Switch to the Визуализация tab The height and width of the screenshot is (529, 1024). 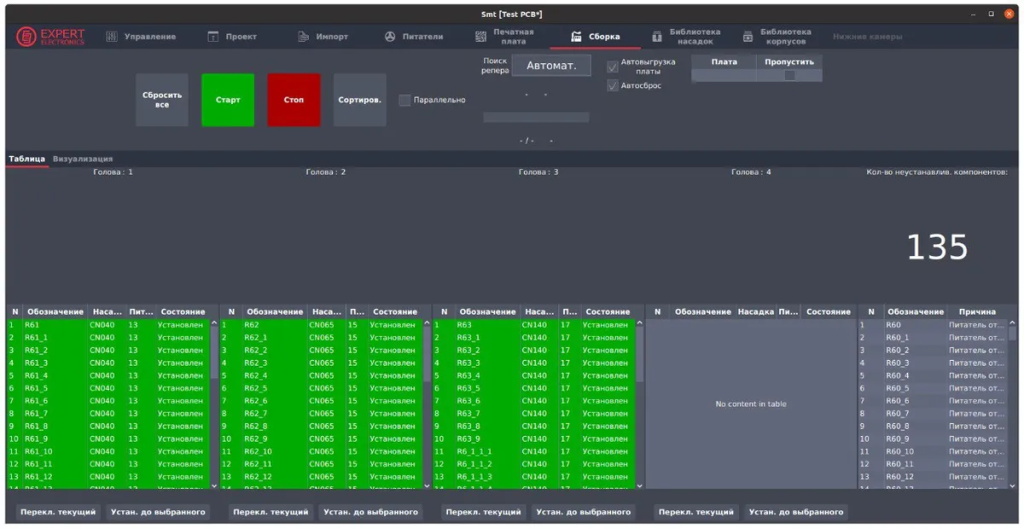[83, 159]
